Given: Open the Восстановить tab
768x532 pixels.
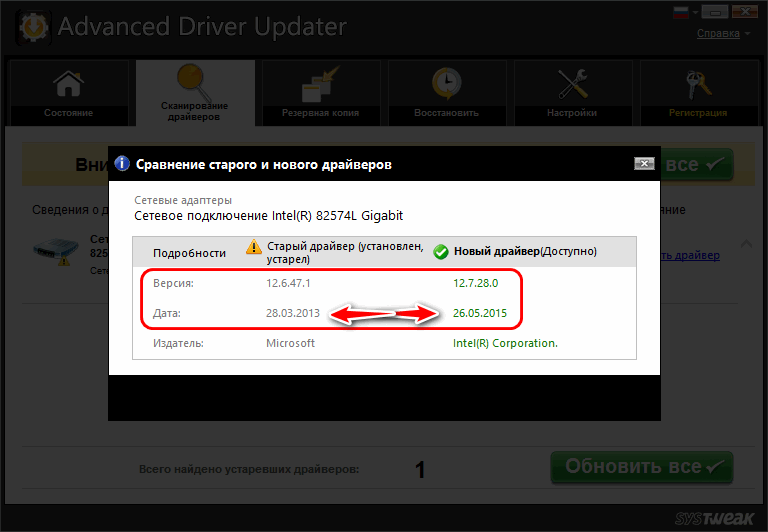Looking at the screenshot, I should click(x=447, y=93).
